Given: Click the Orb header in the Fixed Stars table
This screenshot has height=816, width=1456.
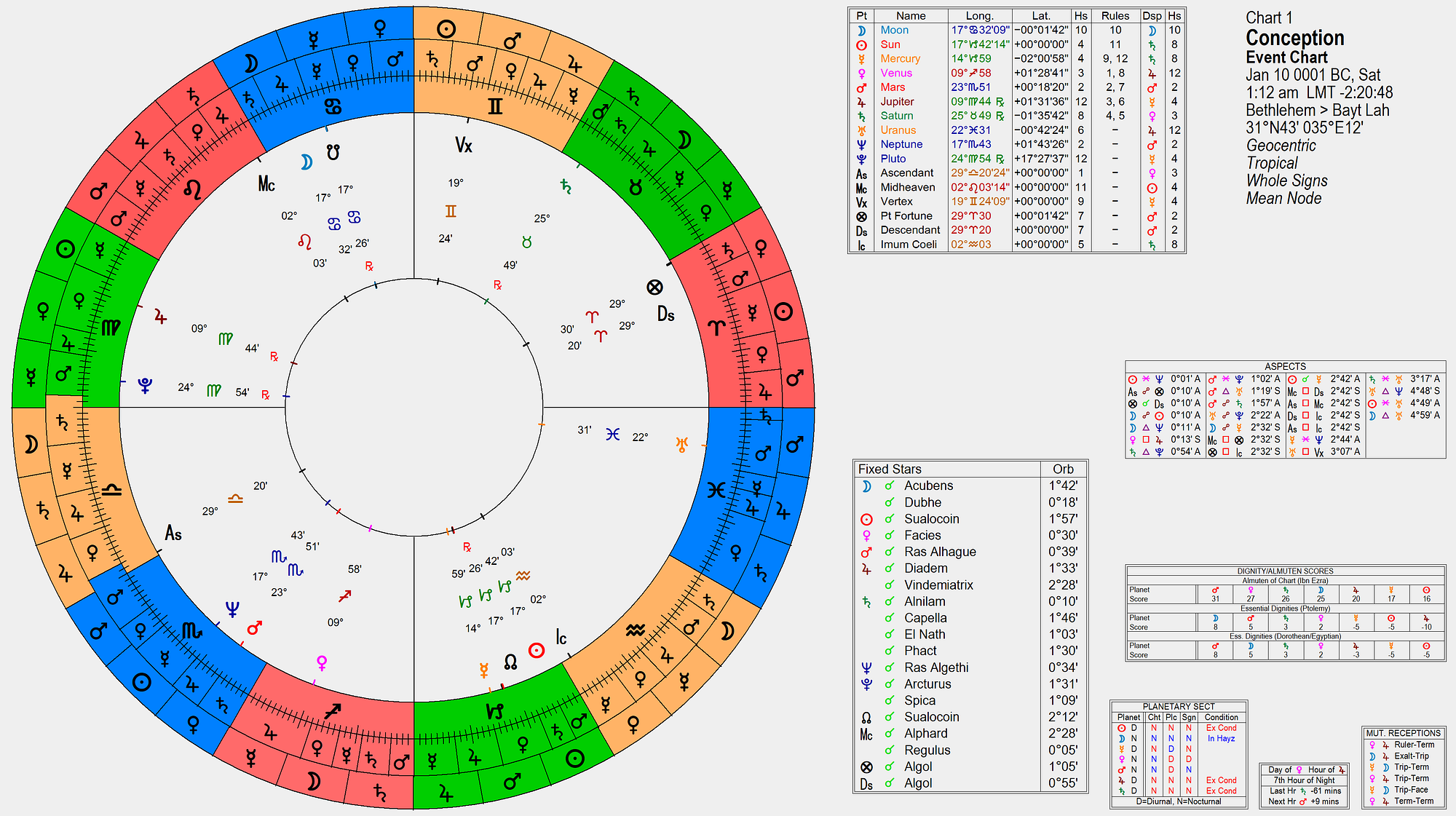Looking at the screenshot, I should (1063, 469).
